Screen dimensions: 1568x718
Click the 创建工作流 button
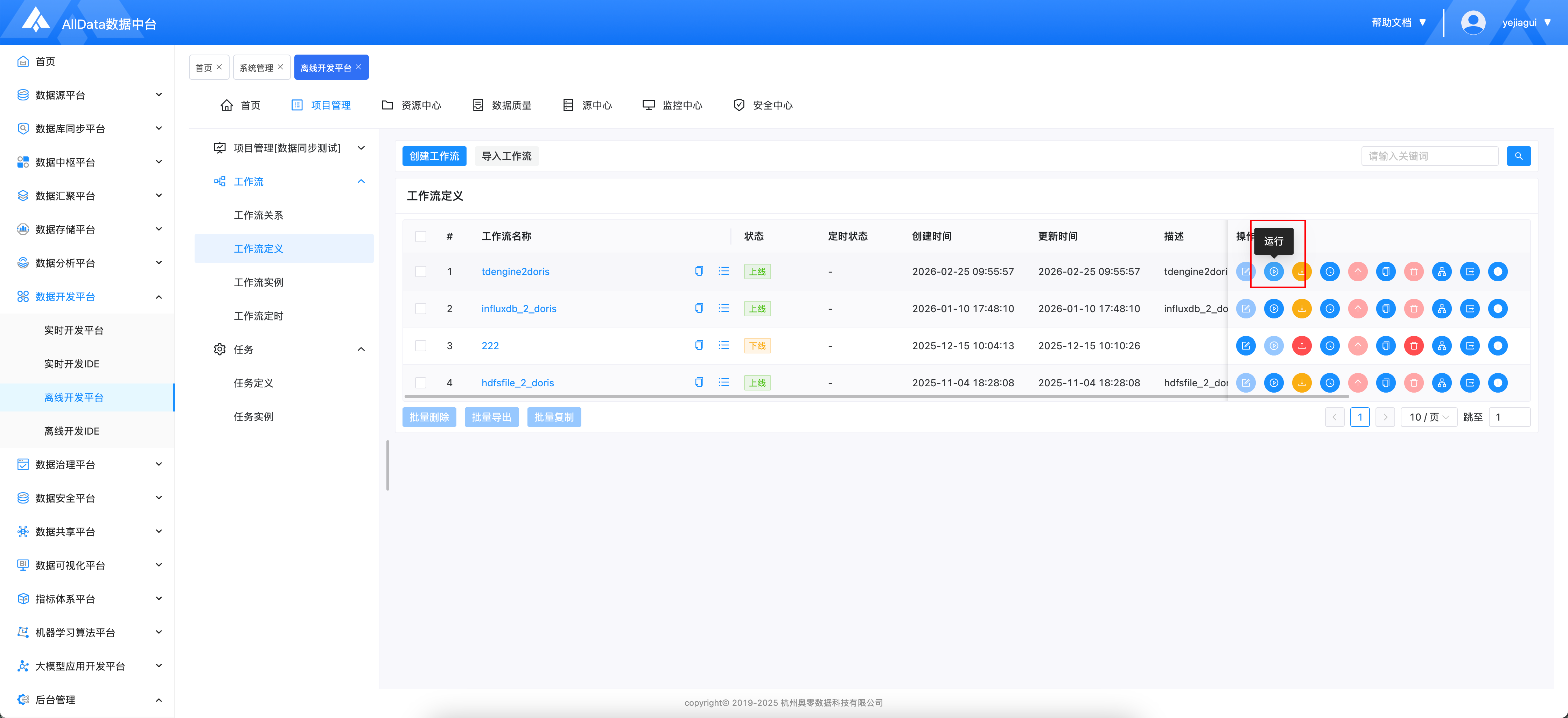[434, 156]
